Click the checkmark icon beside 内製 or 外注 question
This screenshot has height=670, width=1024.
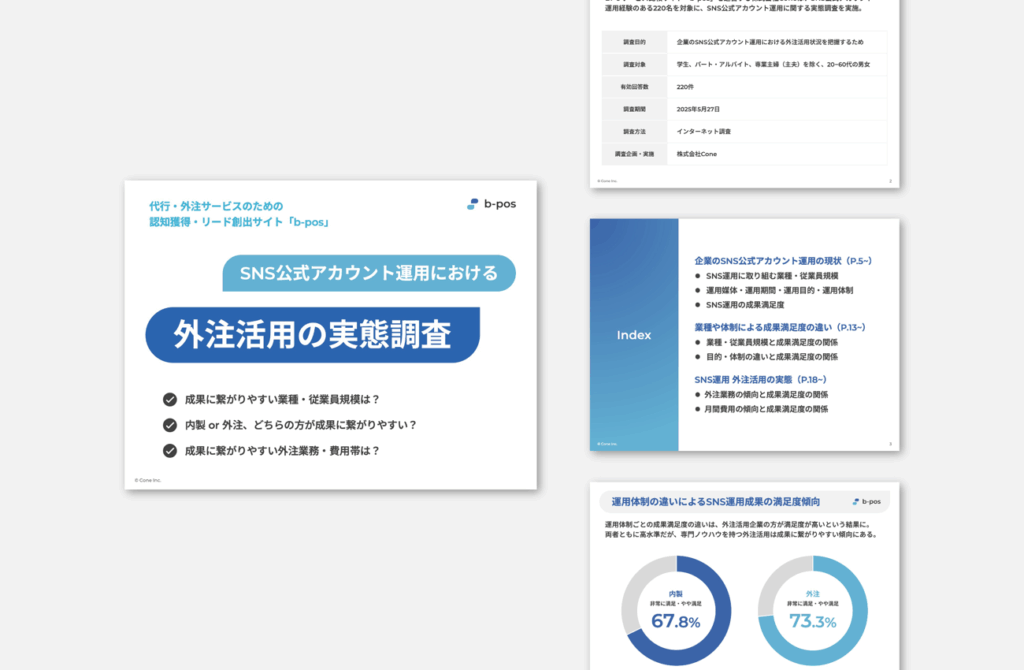170,425
